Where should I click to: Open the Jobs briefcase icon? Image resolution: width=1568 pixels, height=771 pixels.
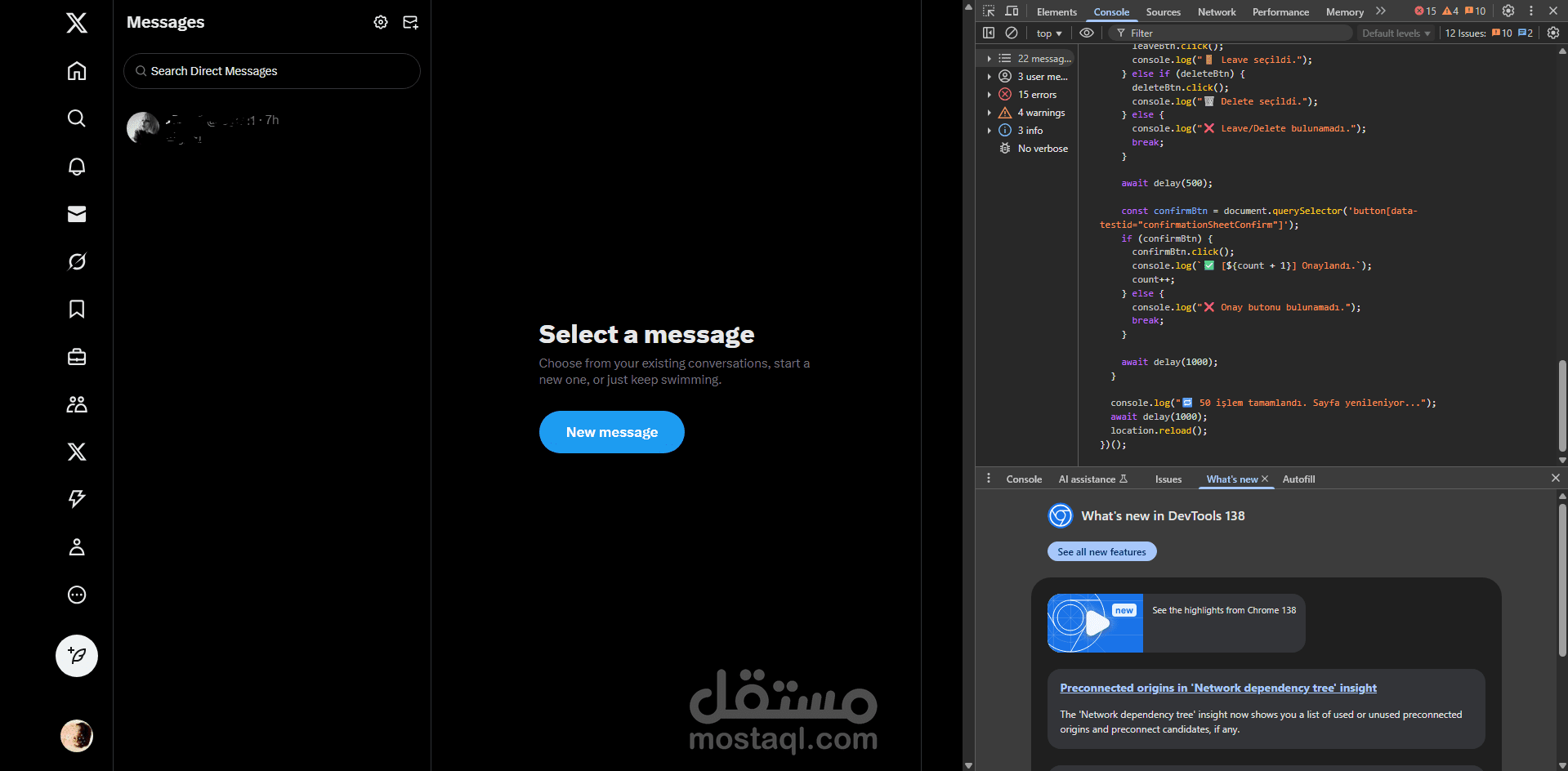[77, 357]
